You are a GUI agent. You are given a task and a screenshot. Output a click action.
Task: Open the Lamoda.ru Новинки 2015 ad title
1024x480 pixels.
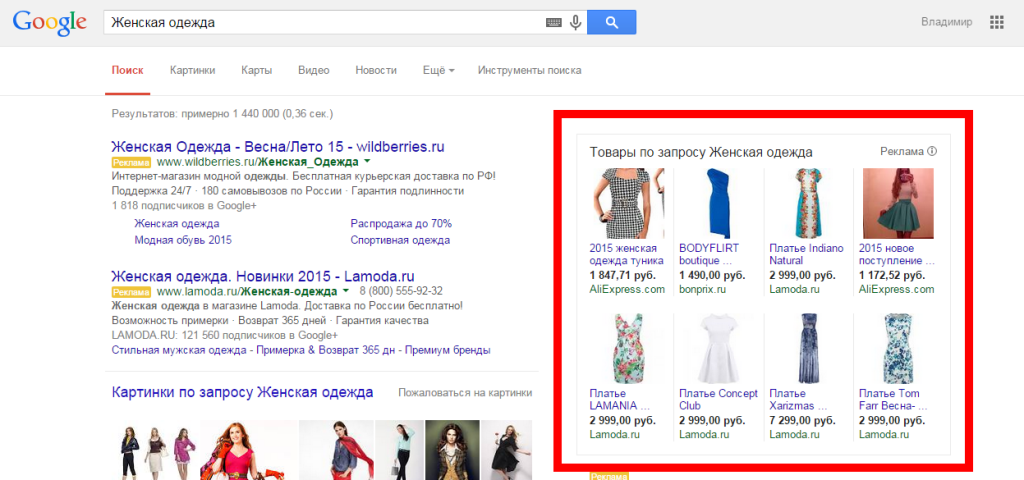[x=263, y=276]
